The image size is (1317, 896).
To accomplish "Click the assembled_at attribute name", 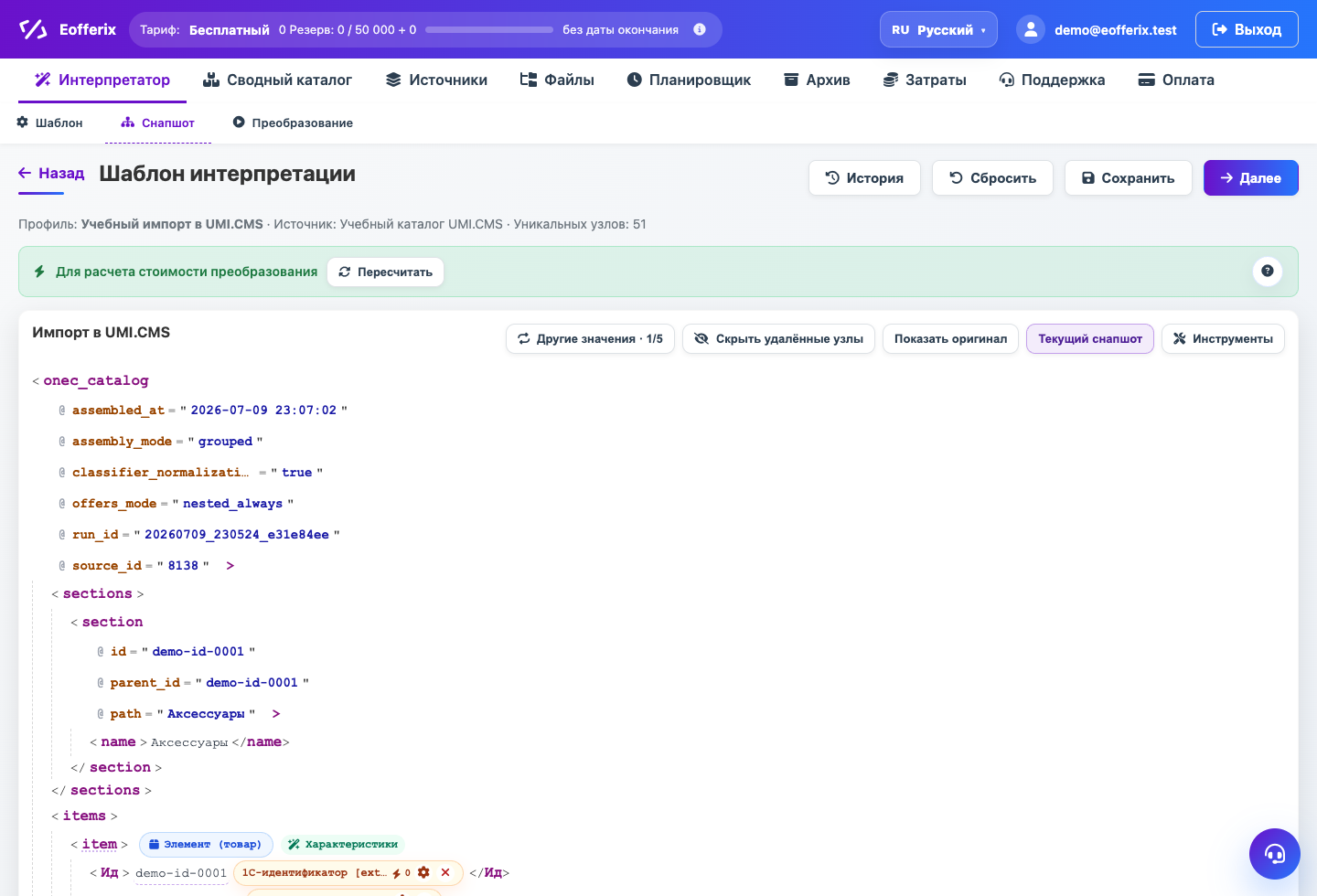I will (118, 411).
